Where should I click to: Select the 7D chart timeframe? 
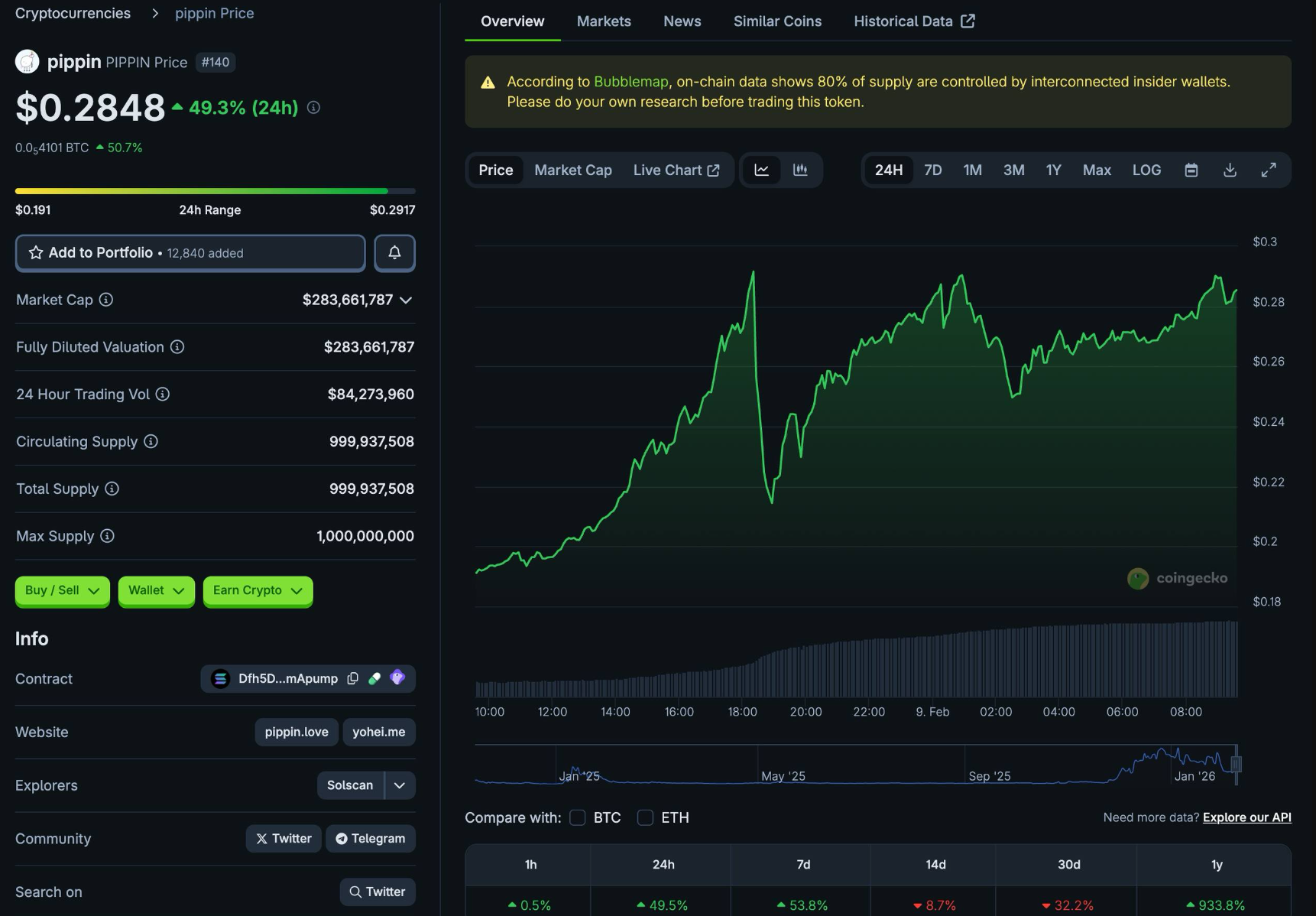point(932,170)
